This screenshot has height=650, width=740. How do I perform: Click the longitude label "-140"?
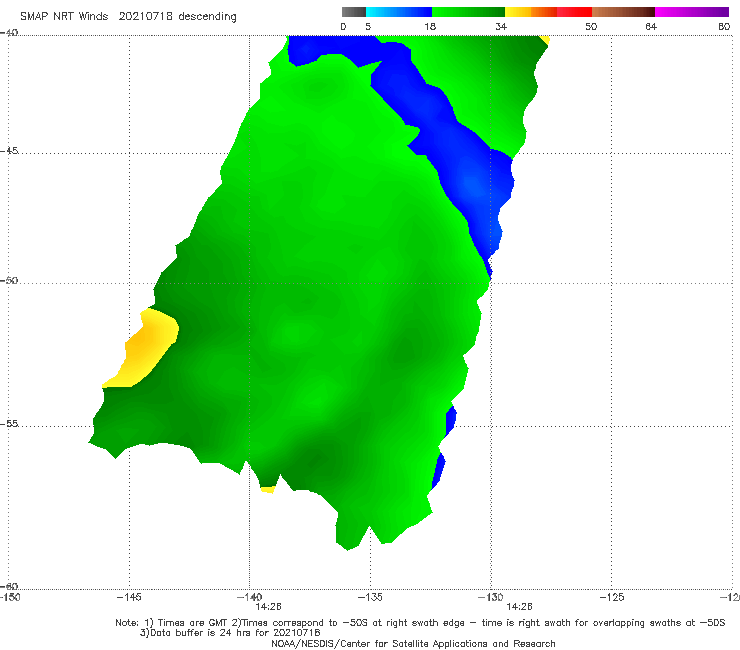(x=249, y=597)
